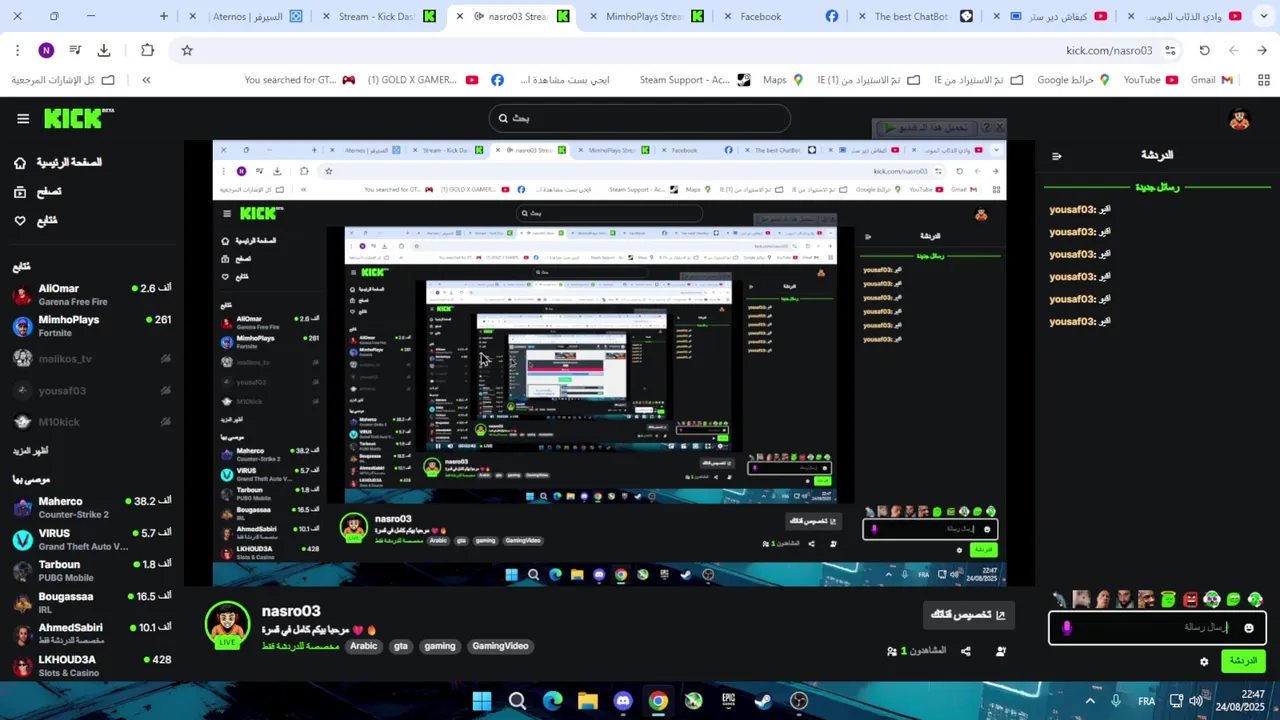Open Chrome three-dot menu
Viewport: 1280px width, 720px height.
(17, 50)
